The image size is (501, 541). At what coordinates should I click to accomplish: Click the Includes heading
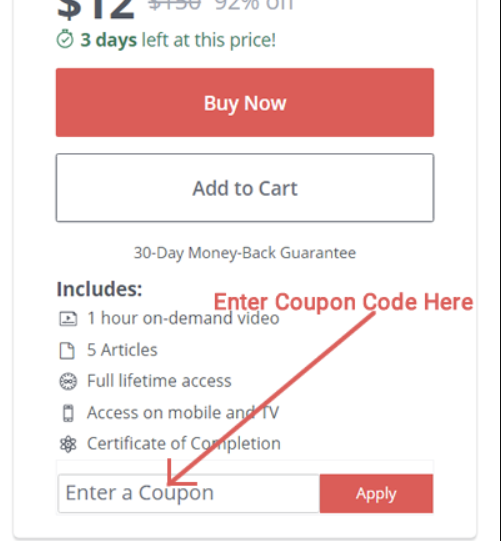pos(99,289)
